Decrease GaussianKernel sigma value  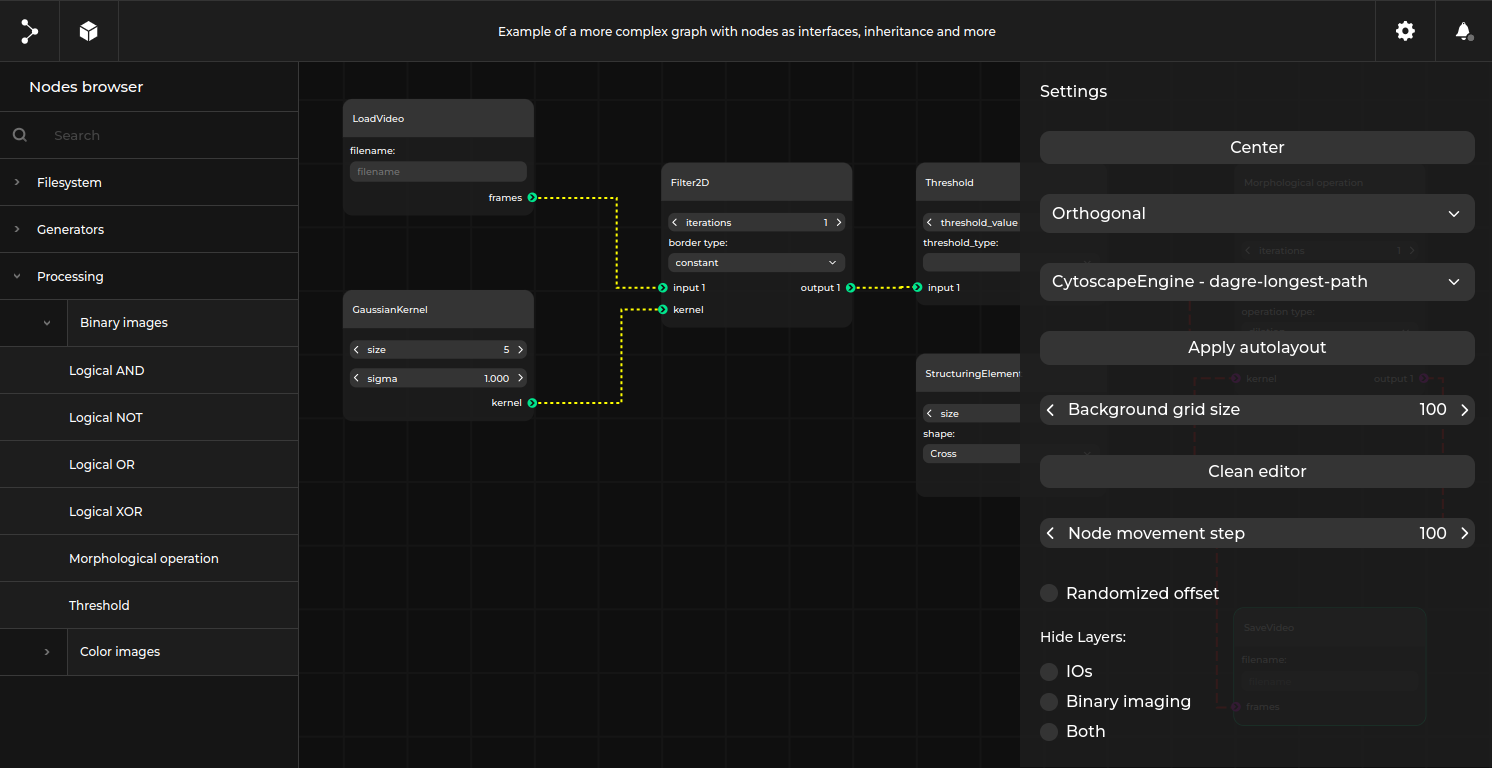pyautogui.click(x=357, y=378)
